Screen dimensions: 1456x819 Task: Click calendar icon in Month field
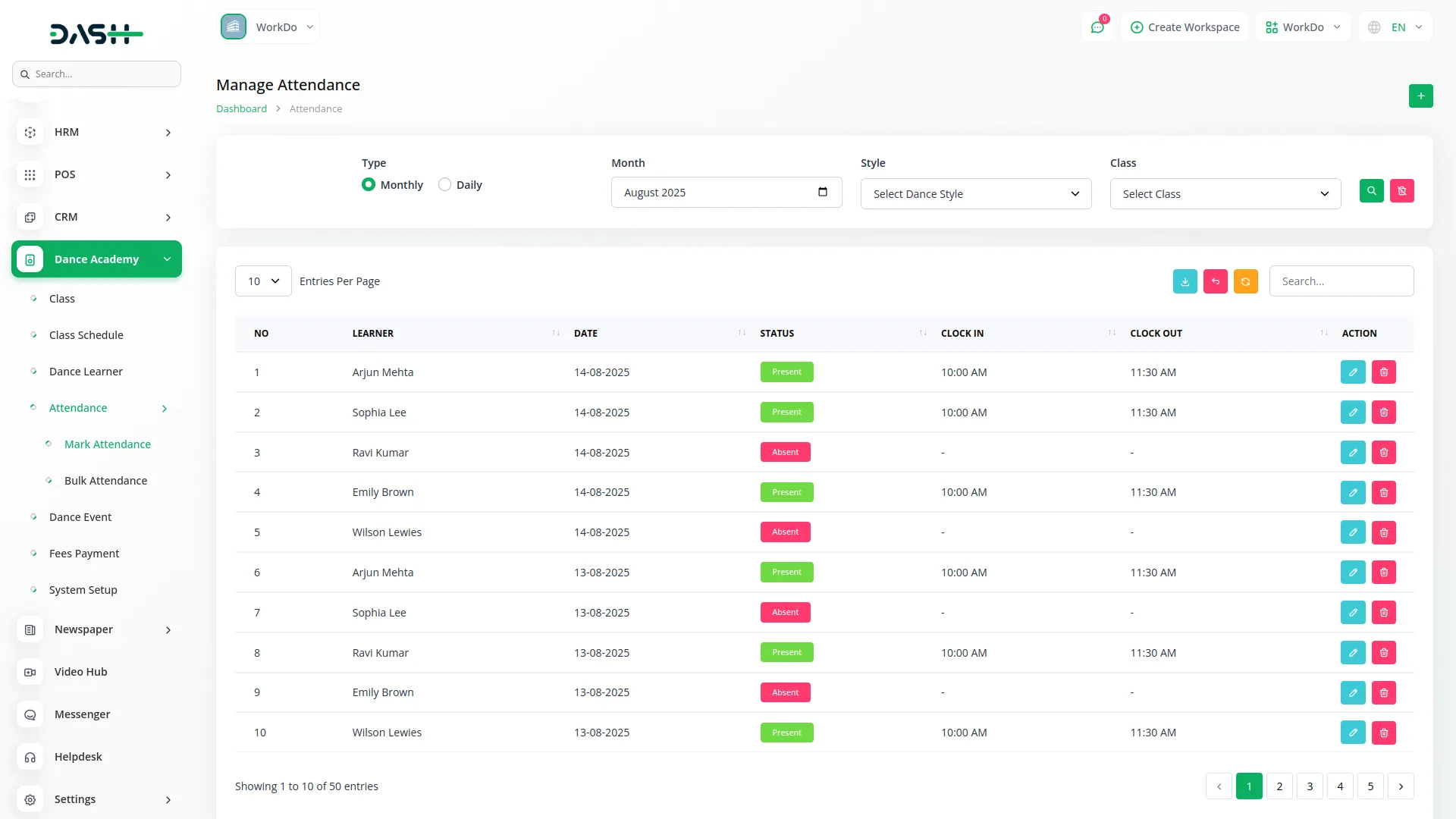click(x=823, y=192)
